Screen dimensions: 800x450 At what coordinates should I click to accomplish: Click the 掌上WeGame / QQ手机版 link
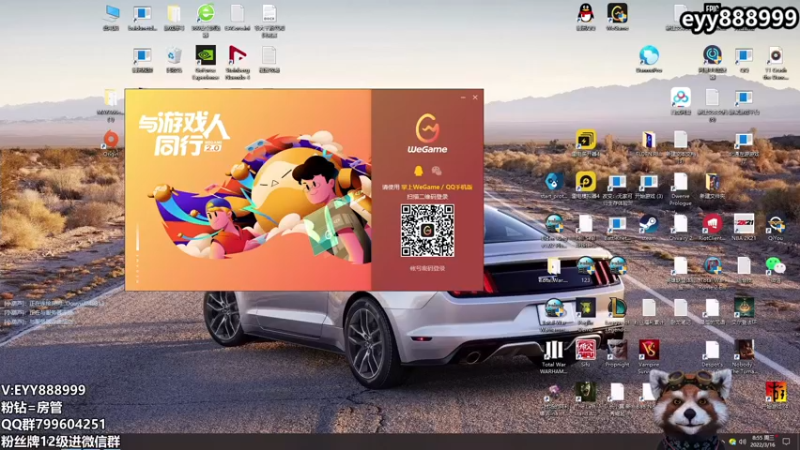click(437, 187)
